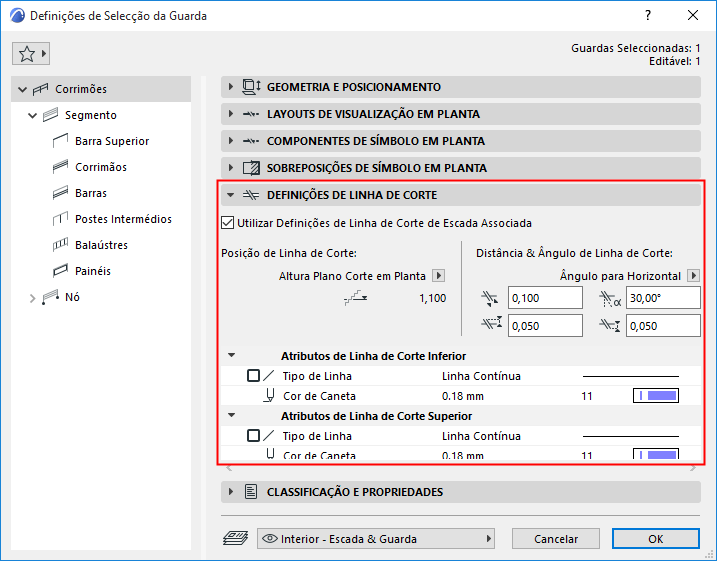Screen dimensions: 717x561
Task: Collapse Definições de Linha de Corte panel
Action: (460, 195)
